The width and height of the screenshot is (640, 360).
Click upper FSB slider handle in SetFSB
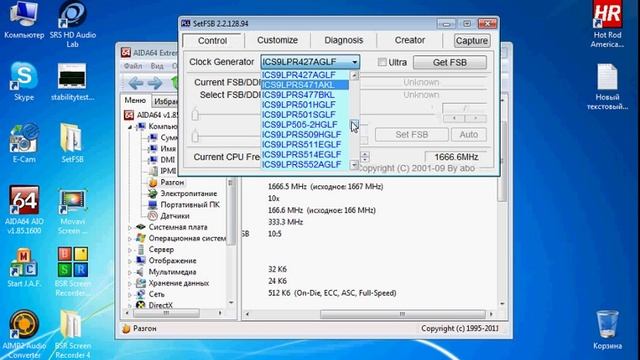(x=195, y=114)
